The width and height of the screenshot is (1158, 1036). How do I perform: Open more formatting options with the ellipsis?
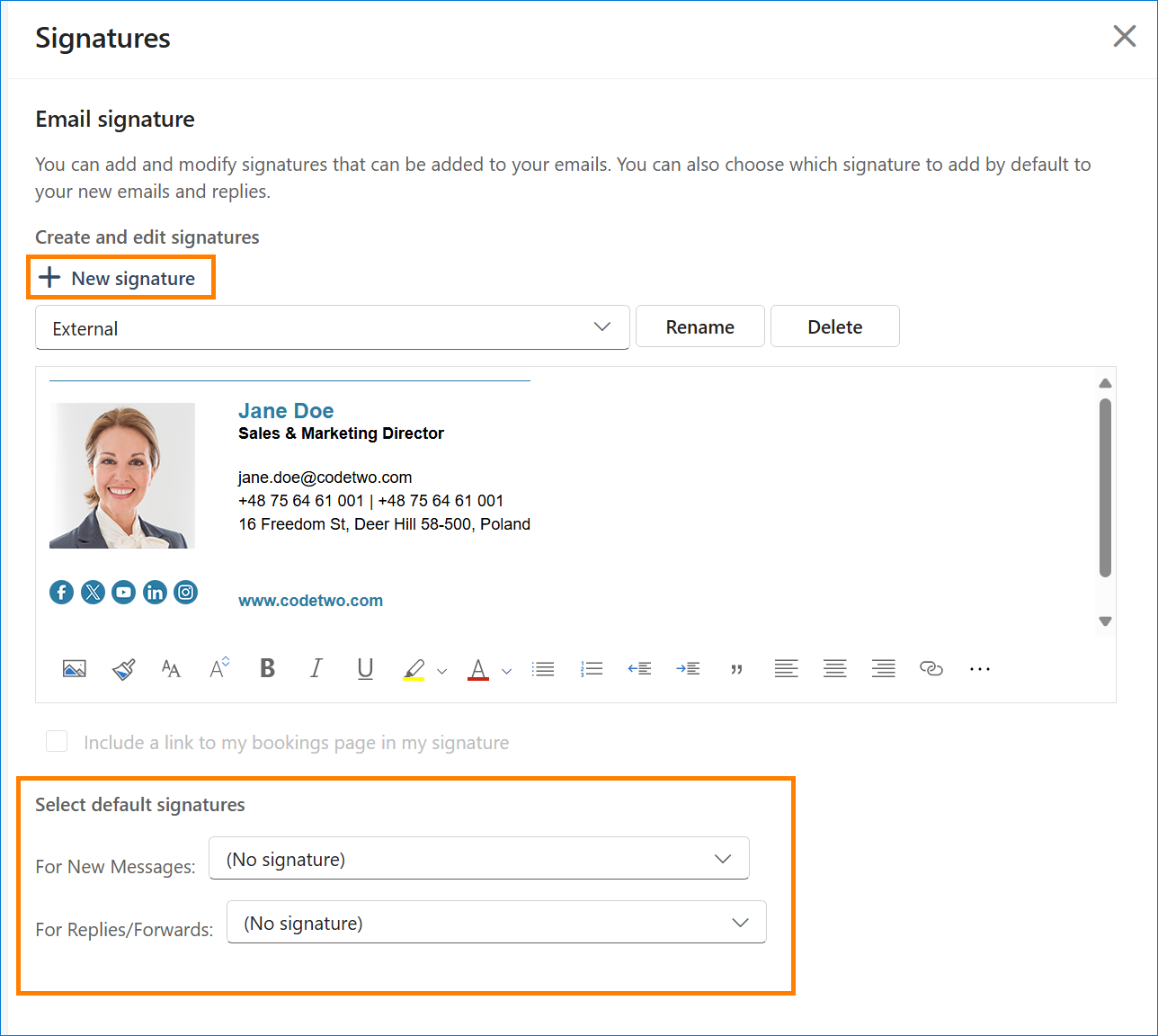click(979, 668)
